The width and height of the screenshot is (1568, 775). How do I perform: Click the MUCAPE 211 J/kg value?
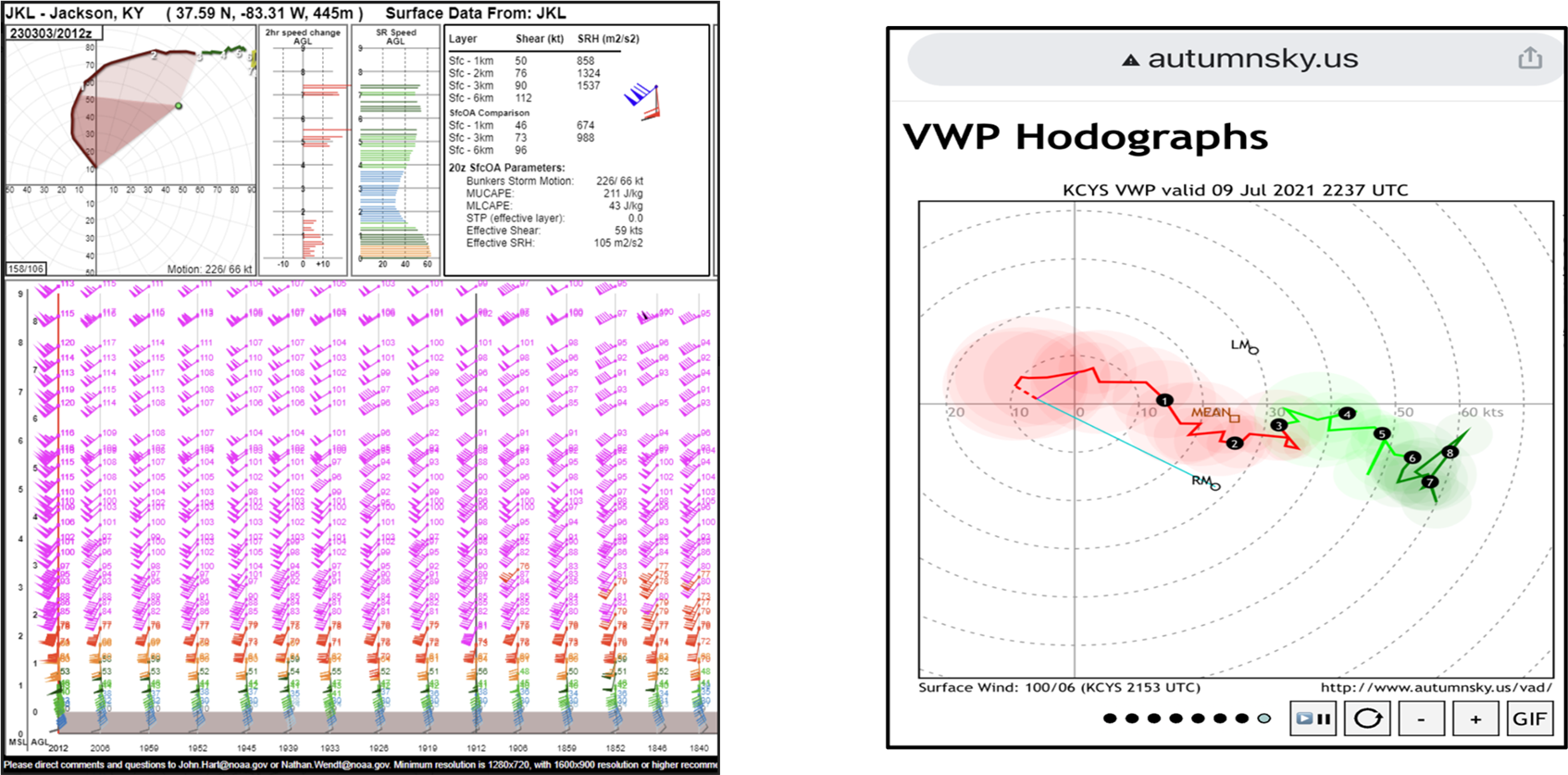623,194
